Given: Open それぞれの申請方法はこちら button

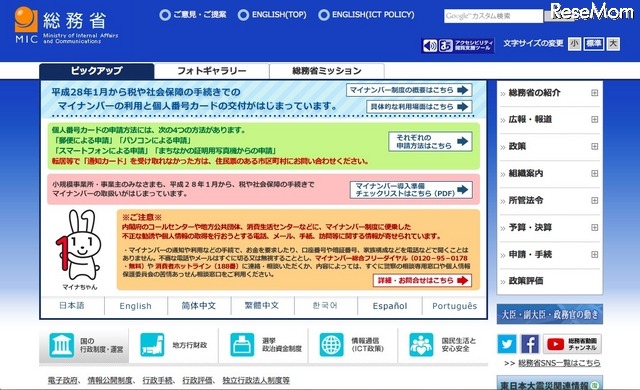Looking at the screenshot, I should [x=430, y=142].
